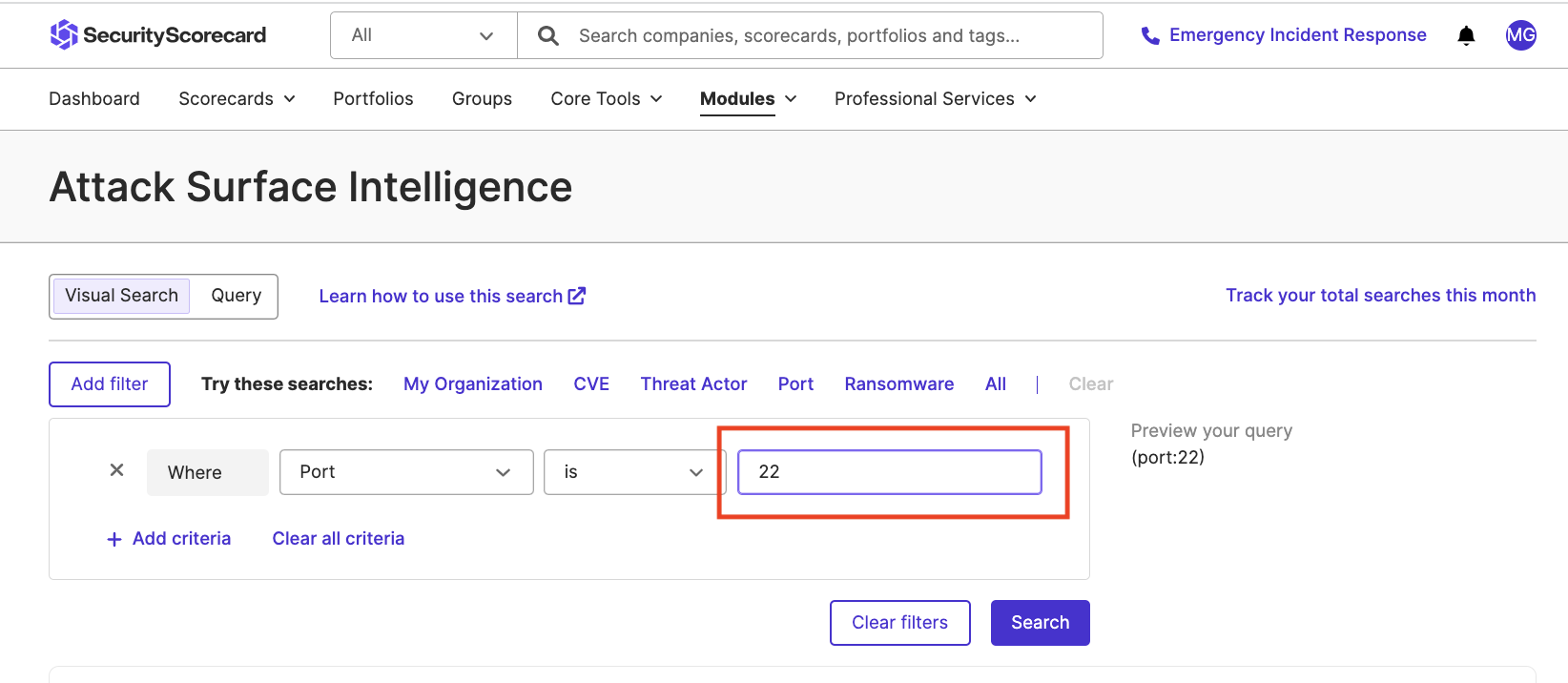Switch to Visual Search mode
The height and width of the screenshot is (683, 1568).
pyautogui.click(x=122, y=296)
